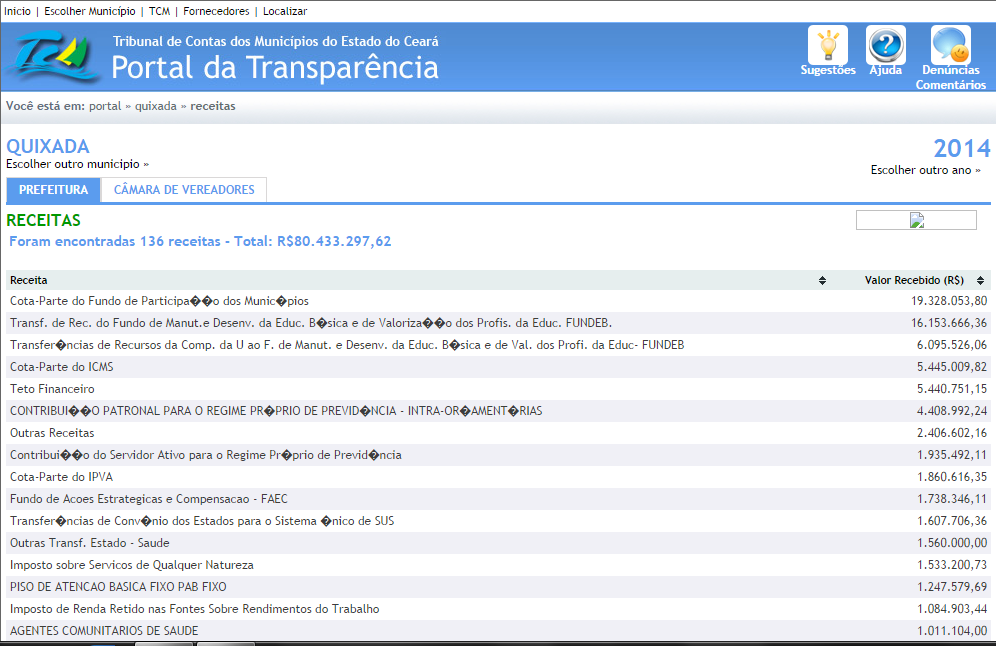
Task: Click the broken image placeholder near Receitas
Action: [x=916, y=220]
